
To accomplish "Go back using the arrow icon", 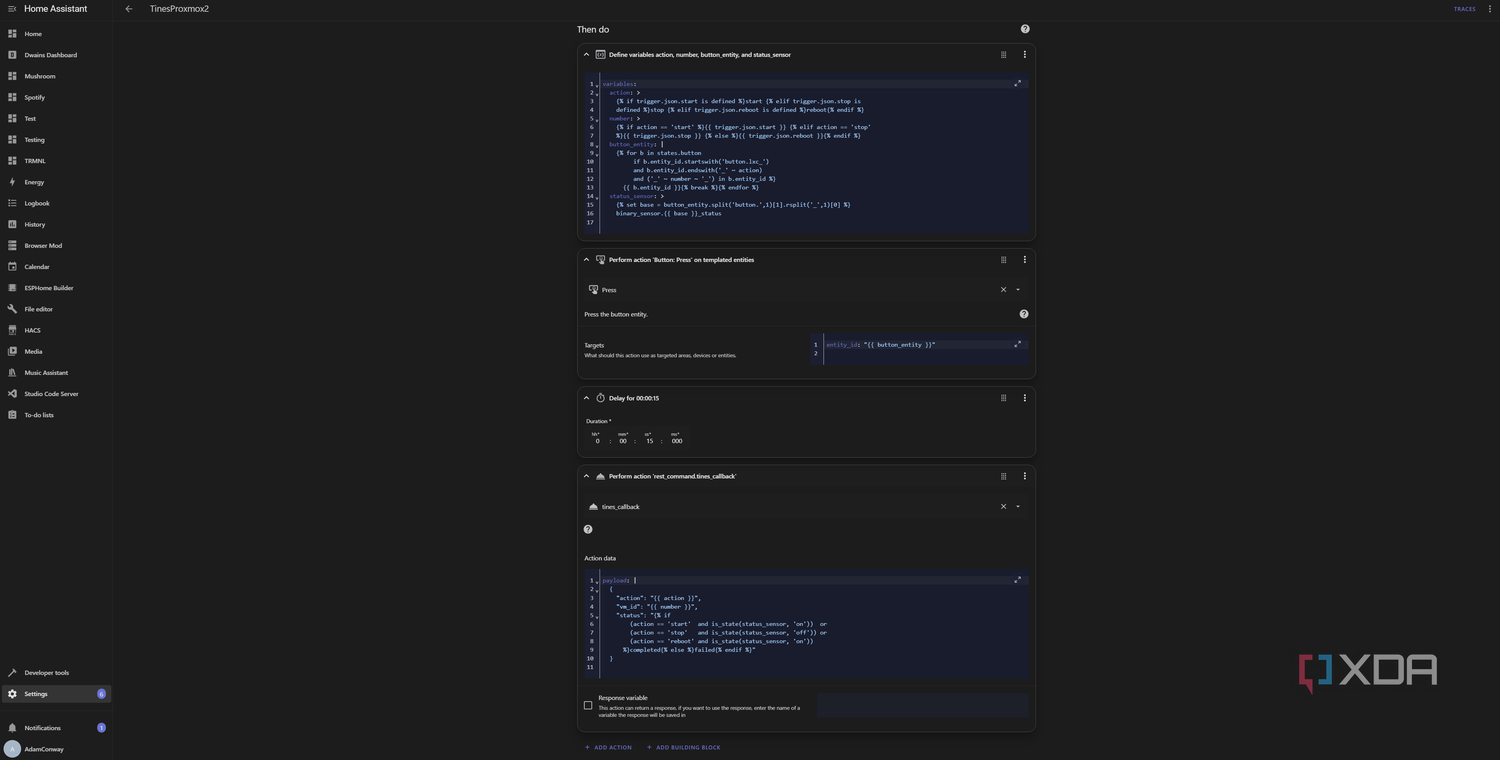I will (128, 9).
